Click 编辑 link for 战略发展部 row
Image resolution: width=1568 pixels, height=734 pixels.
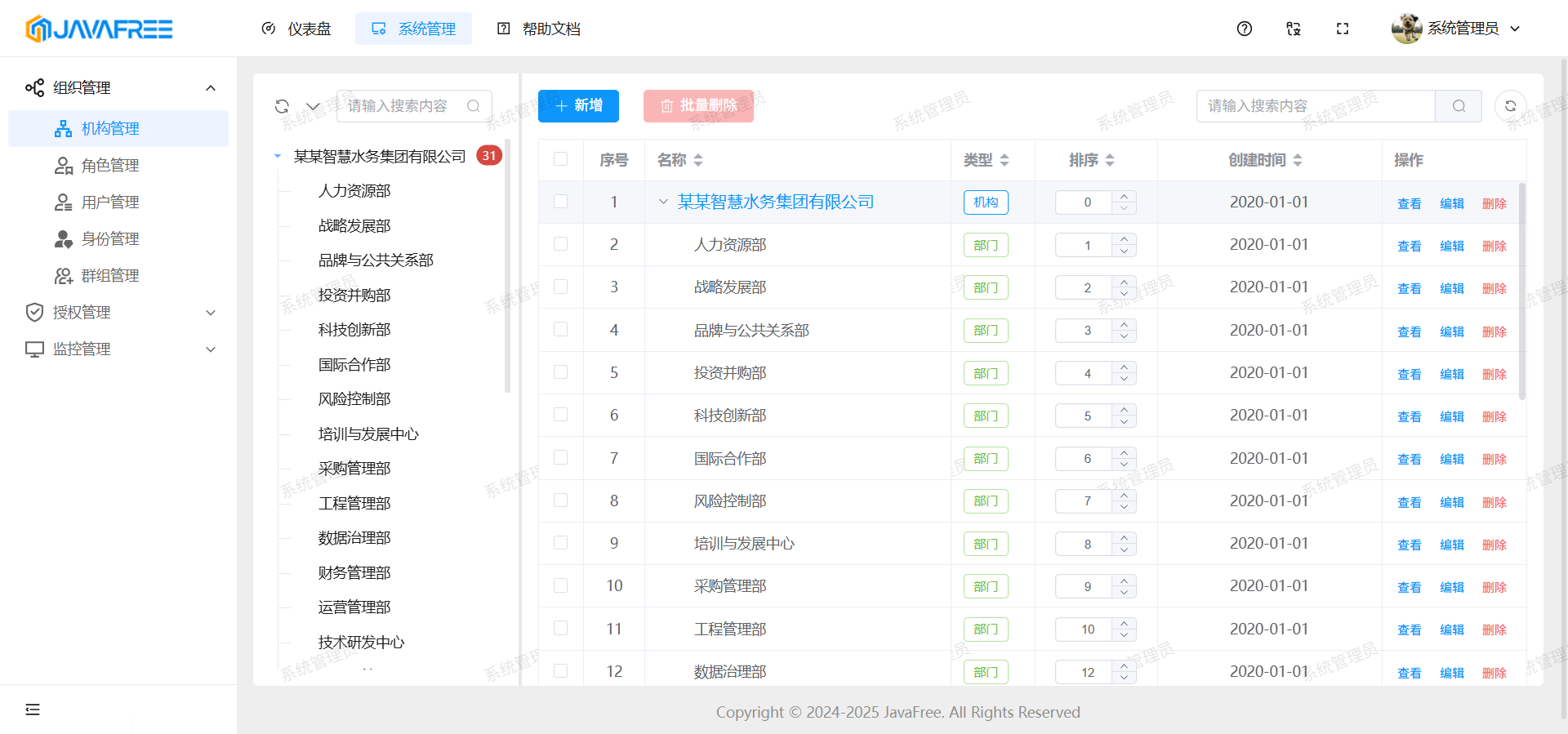[x=1451, y=288]
